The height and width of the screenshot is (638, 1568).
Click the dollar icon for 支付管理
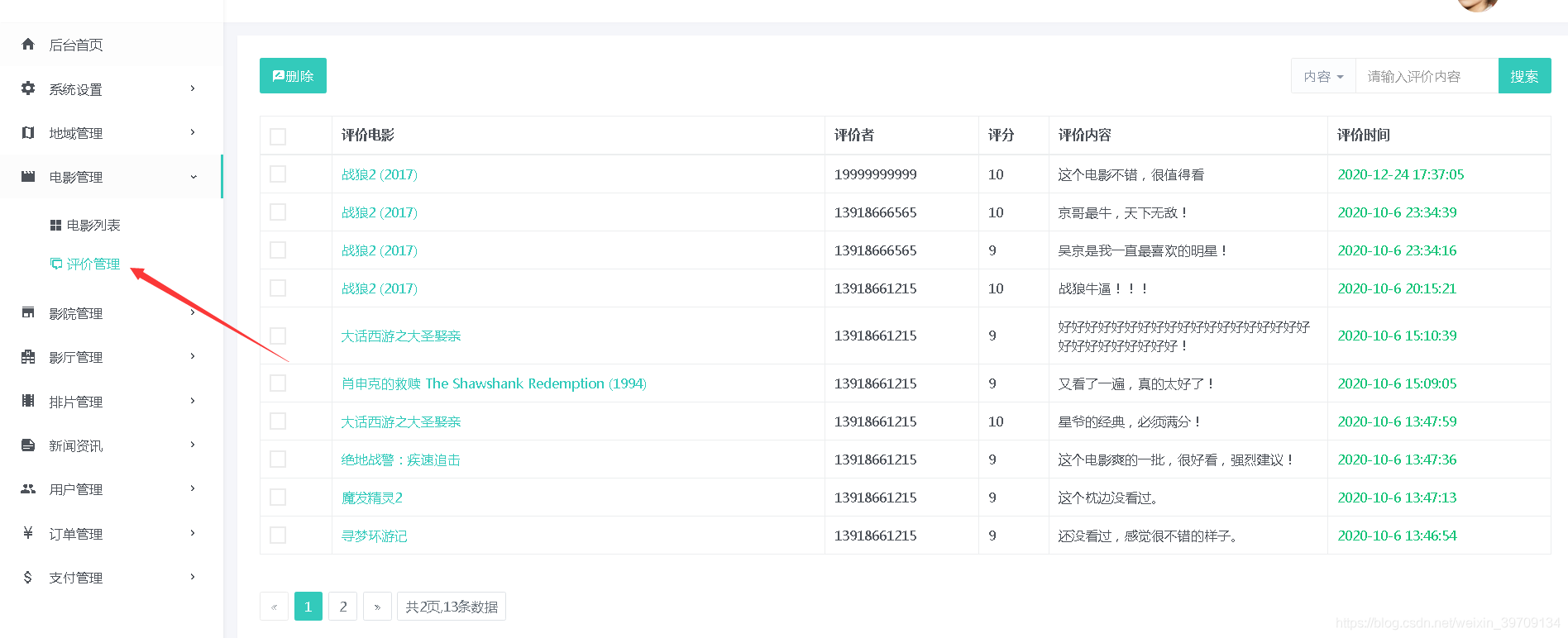[28, 578]
